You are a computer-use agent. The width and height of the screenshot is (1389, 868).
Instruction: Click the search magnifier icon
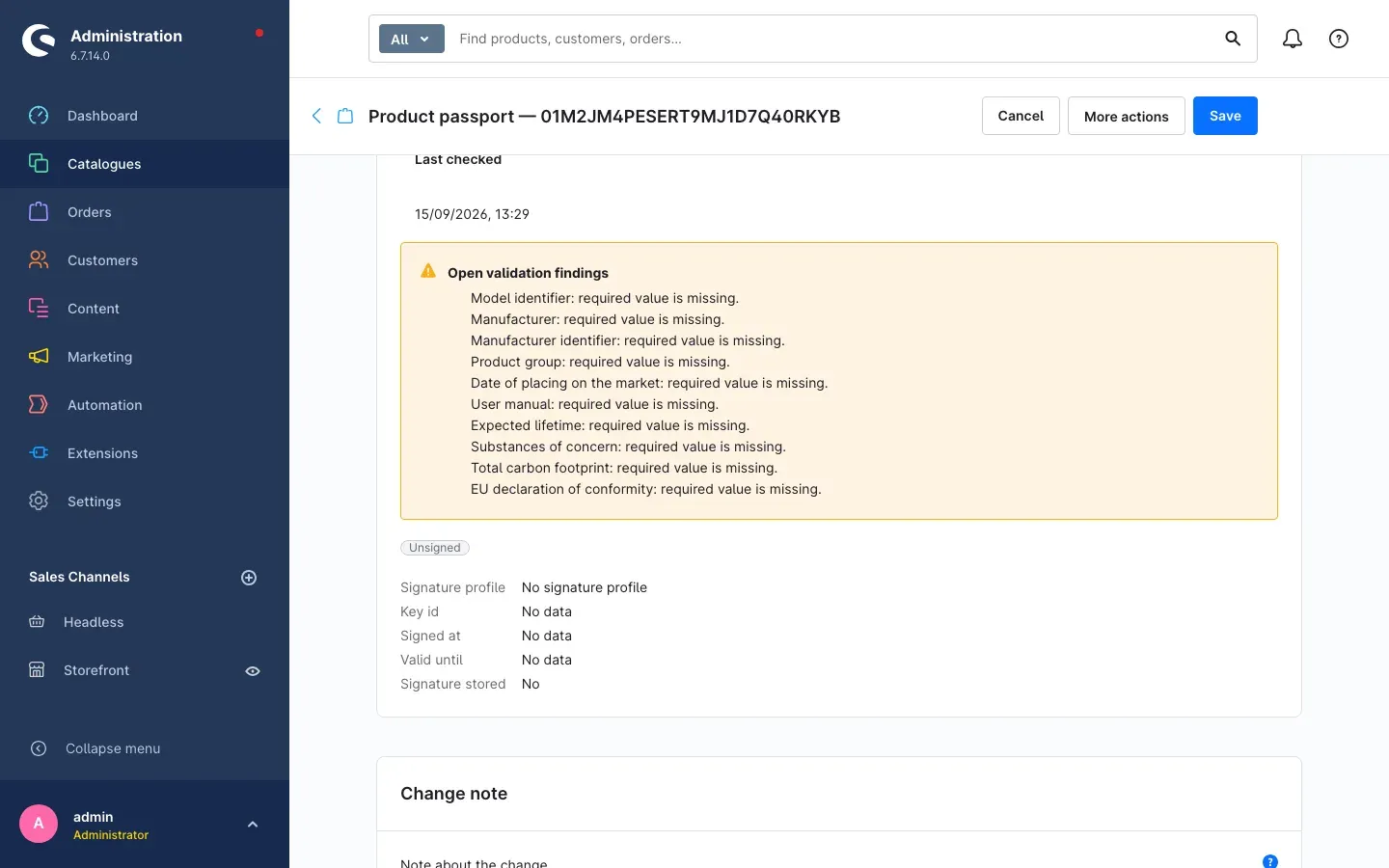[1233, 39]
